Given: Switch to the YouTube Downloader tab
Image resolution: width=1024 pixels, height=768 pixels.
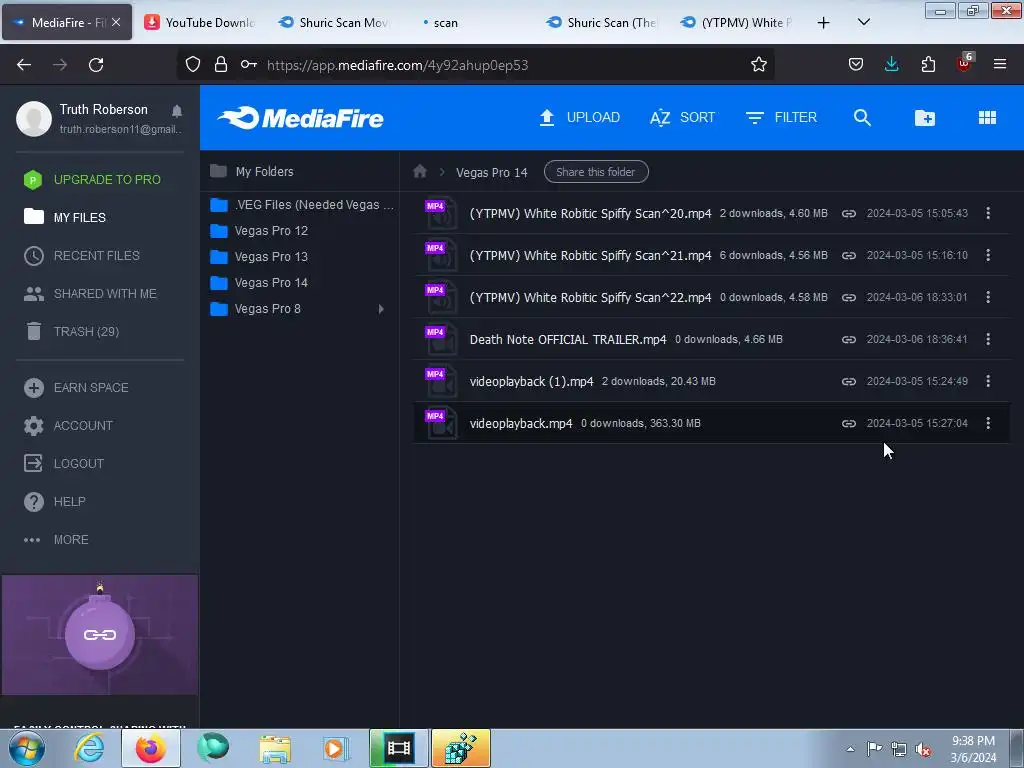Looking at the screenshot, I should pyautogui.click(x=200, y=22).
